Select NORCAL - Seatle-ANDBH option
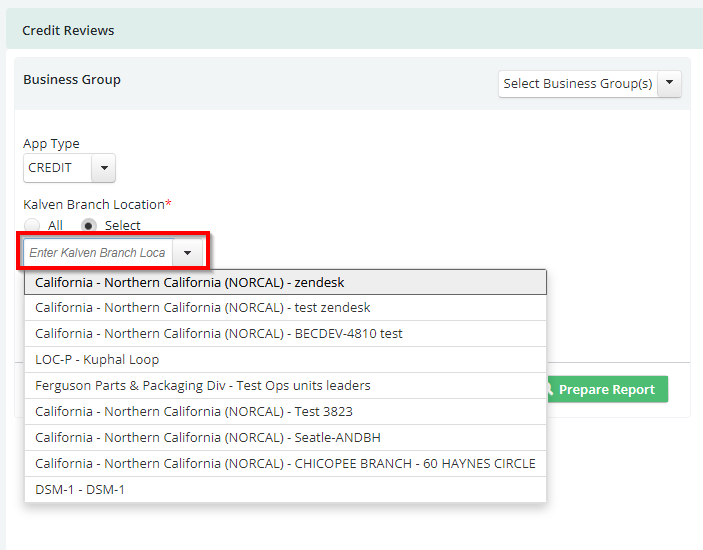This screenshot has height=550, width=703. (286, 437)
